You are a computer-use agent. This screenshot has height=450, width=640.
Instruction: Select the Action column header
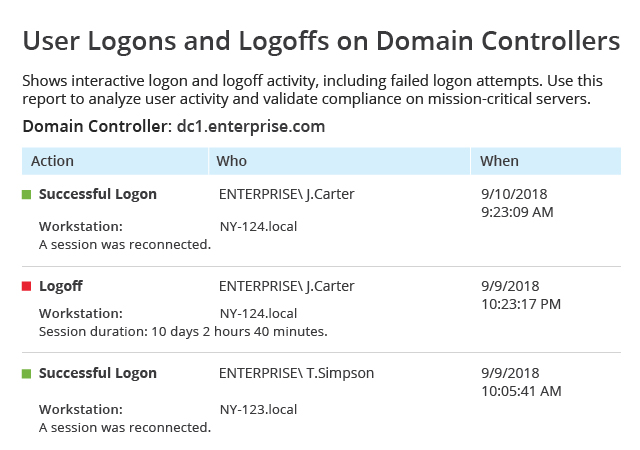[x=115, y=161]
